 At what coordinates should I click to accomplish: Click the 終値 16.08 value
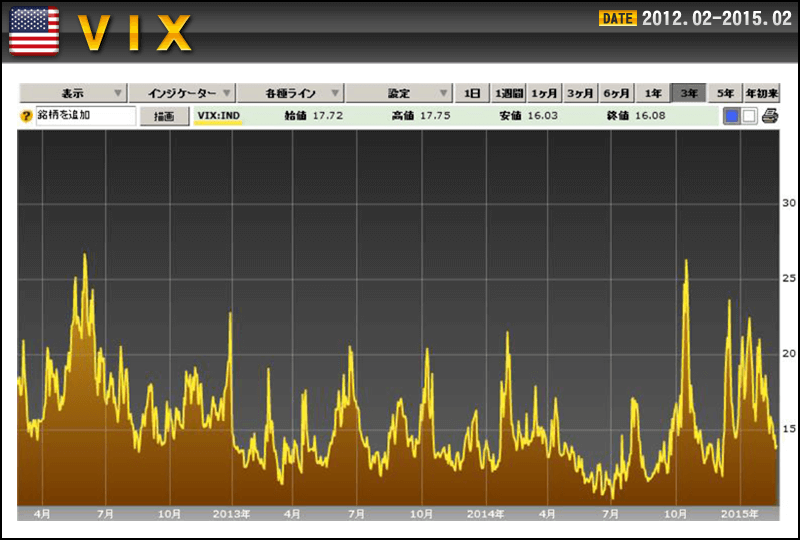pos(636,116)
